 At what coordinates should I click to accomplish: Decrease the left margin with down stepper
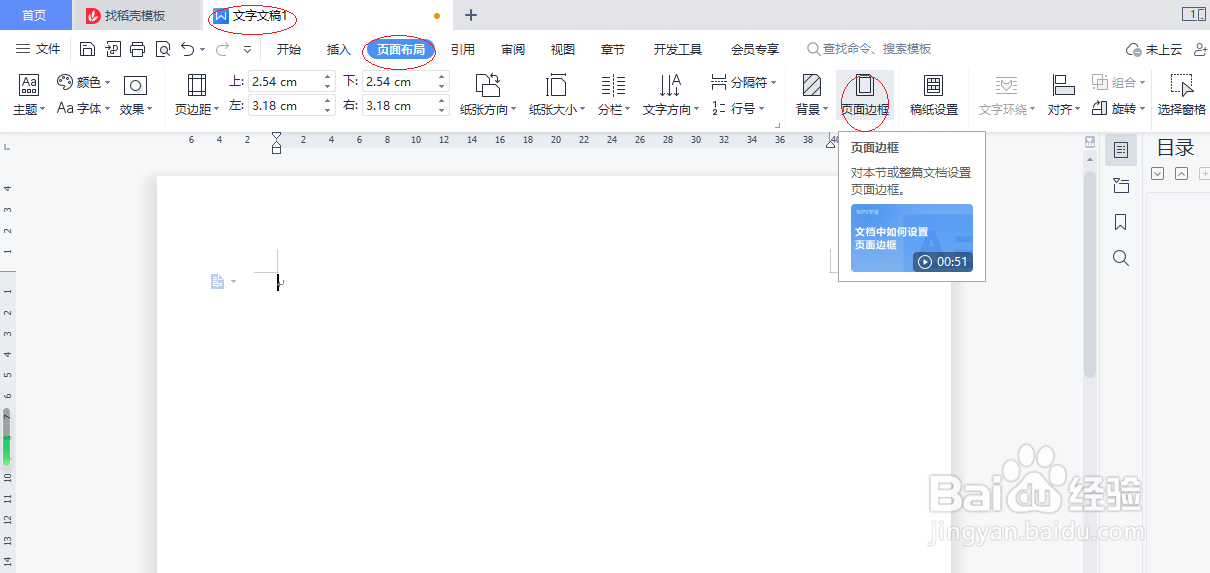[327, 111]
